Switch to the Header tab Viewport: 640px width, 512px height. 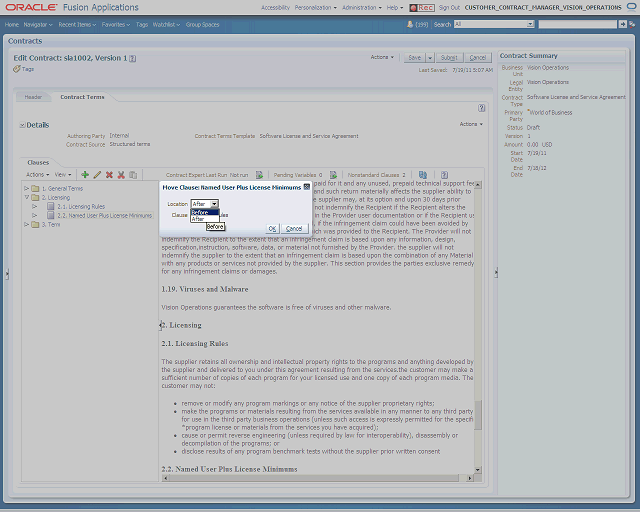[33, 97]
